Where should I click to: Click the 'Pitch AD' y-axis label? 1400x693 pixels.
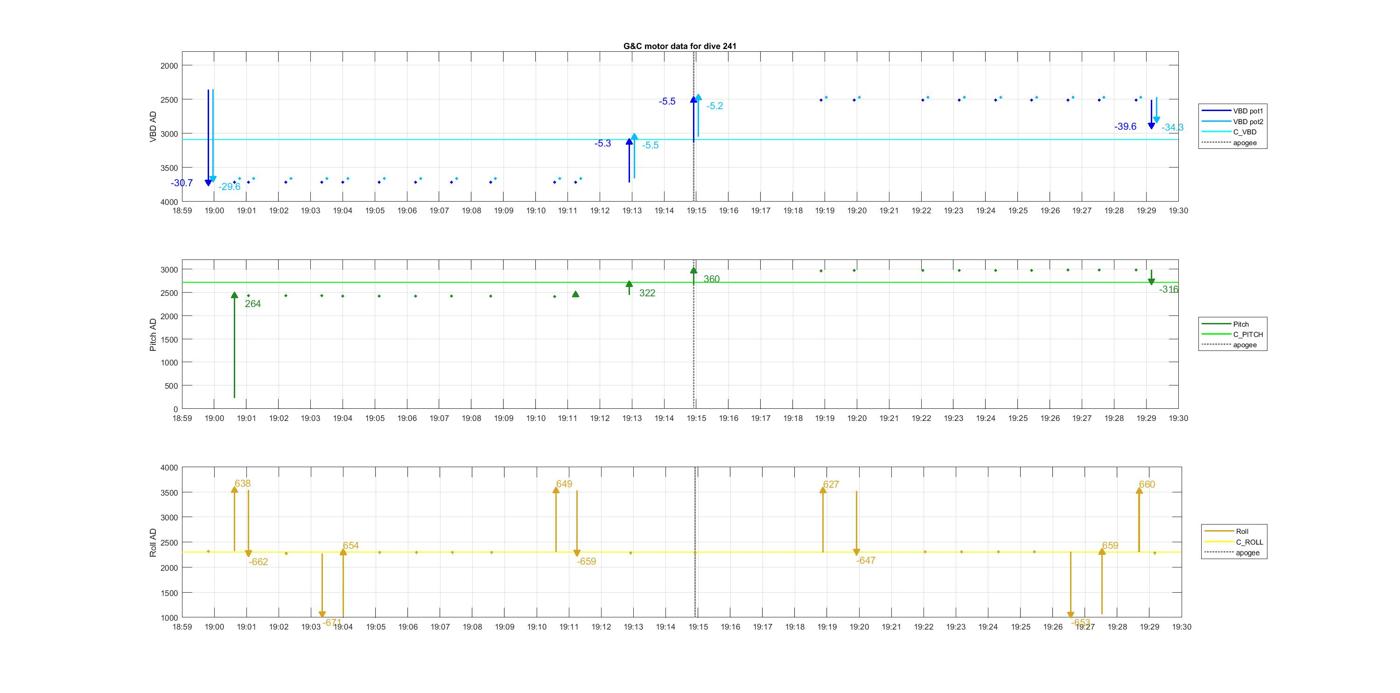(x=154, y=335)
